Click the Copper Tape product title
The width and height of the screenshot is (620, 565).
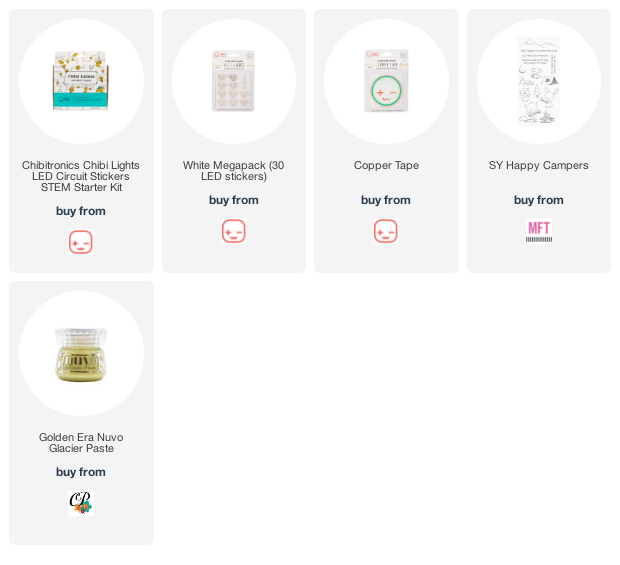(x=386, y=165)
